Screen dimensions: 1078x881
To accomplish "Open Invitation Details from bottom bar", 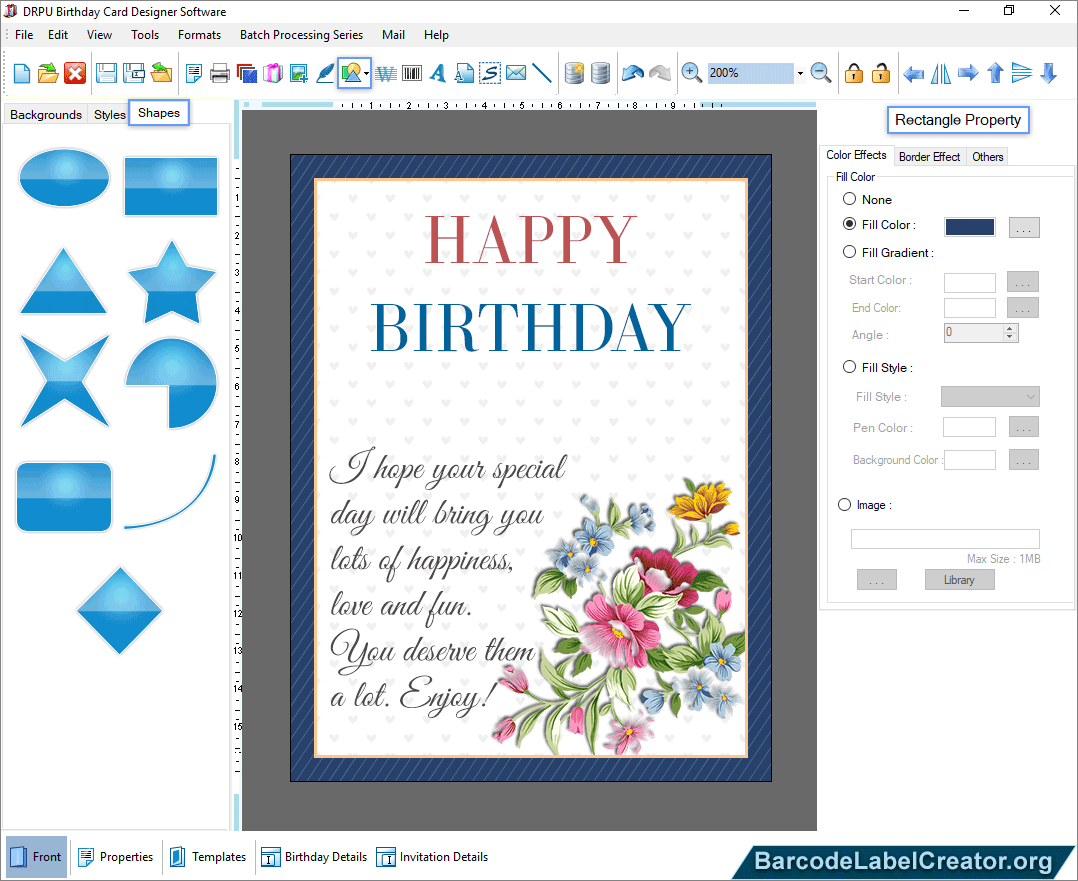I will pyautogui.click(x=432, y=857).
